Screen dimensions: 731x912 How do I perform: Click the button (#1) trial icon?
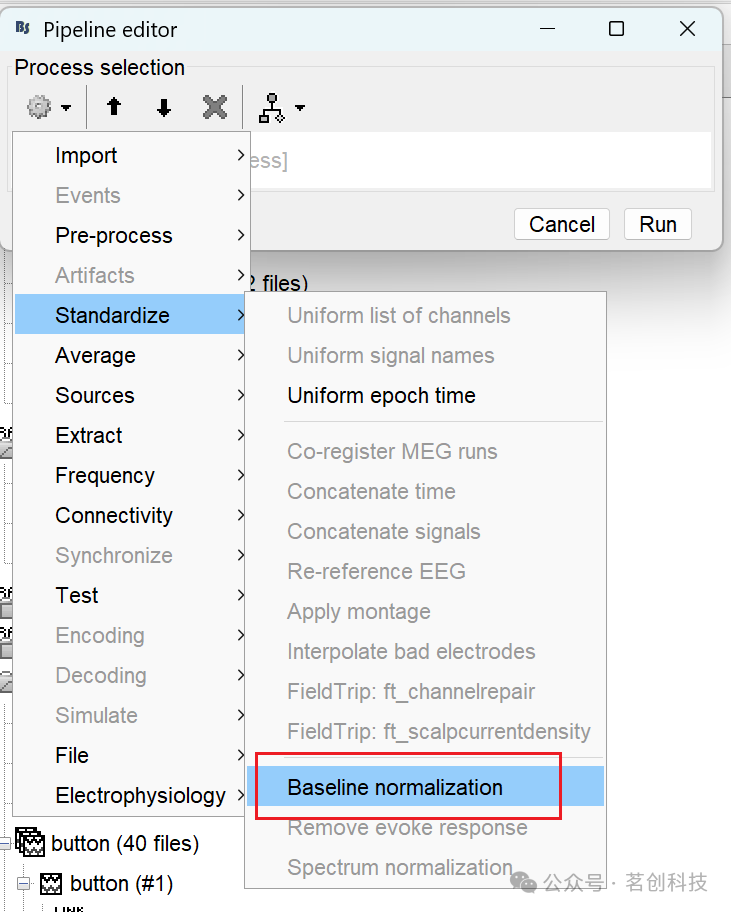[51, 884]
